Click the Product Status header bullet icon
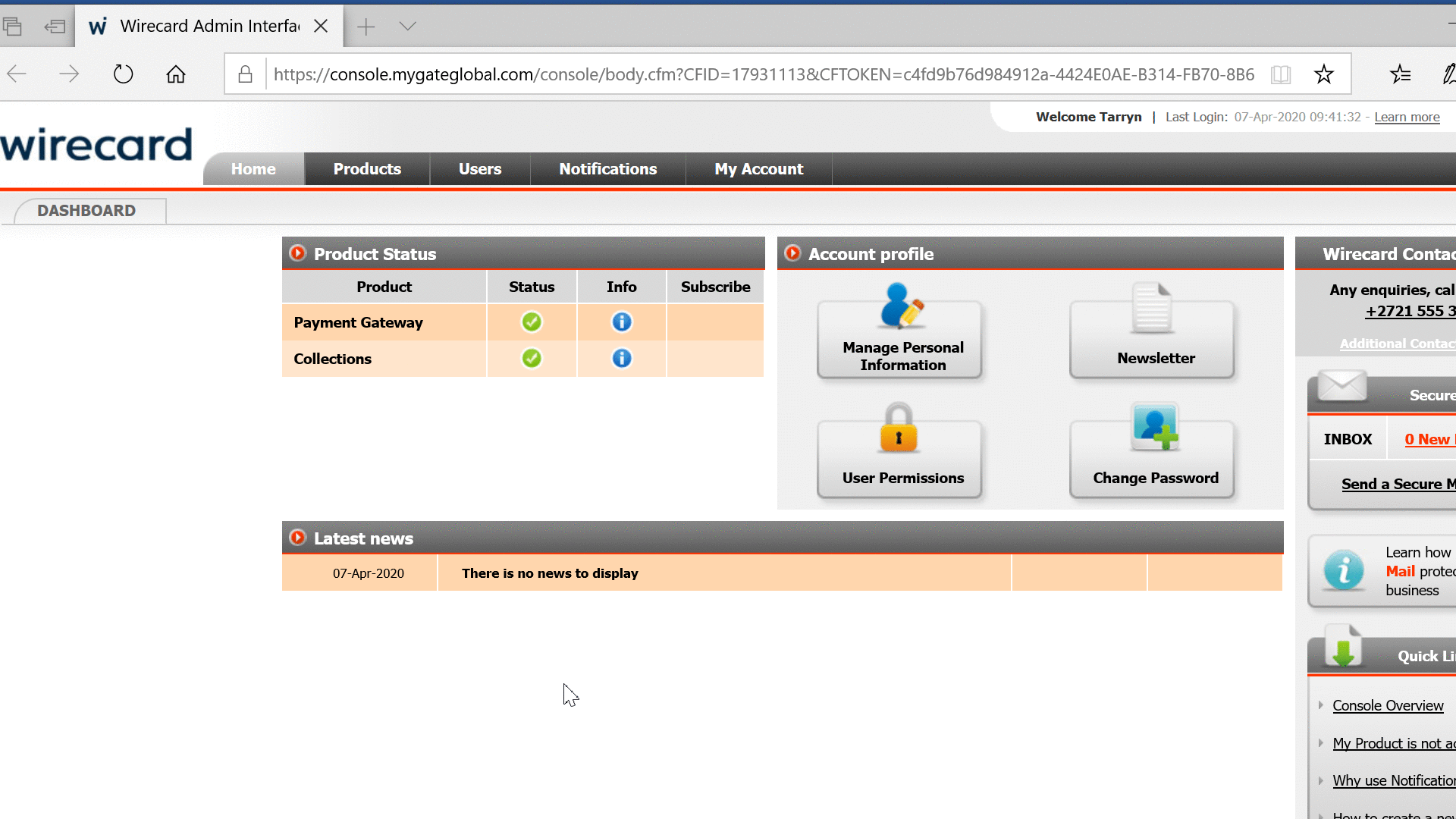1456x819 pixels. [x=298, y=253]
